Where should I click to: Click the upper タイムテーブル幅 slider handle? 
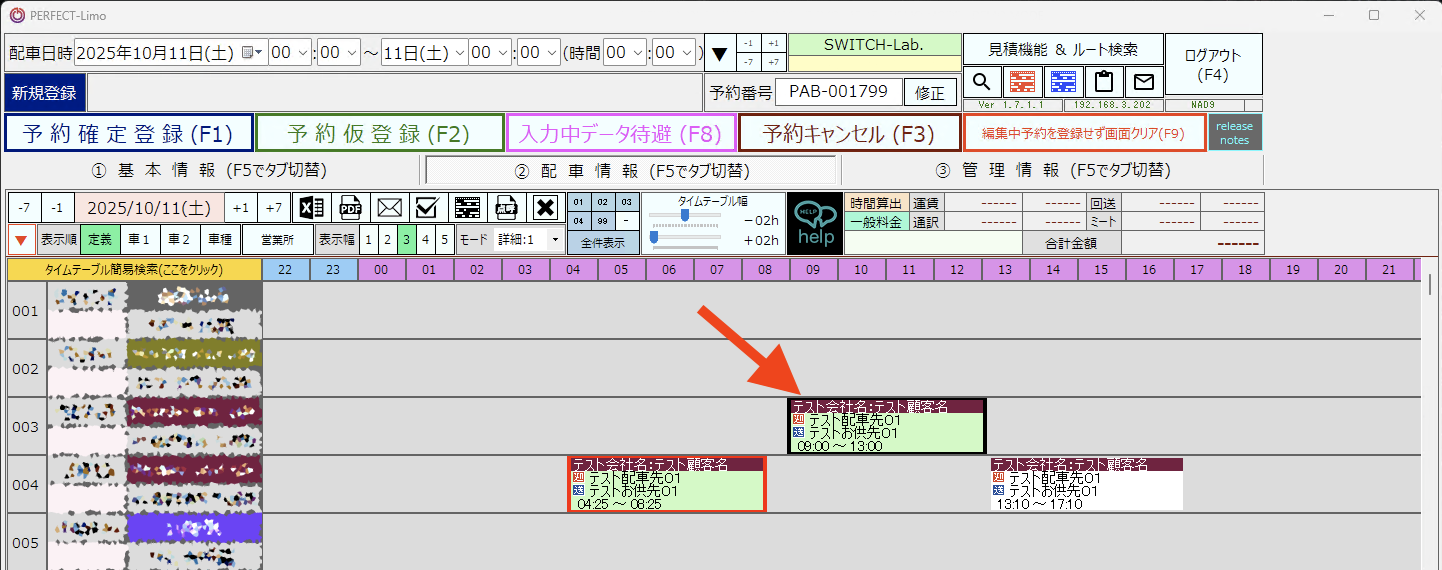[x=685, y=215]
